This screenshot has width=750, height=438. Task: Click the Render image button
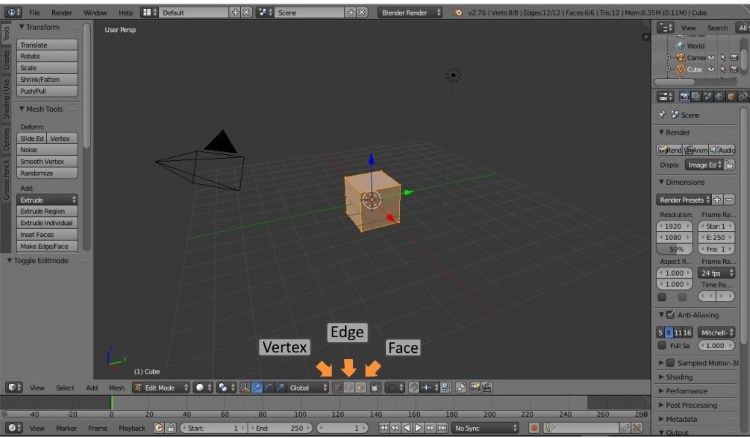click(670, 149)
